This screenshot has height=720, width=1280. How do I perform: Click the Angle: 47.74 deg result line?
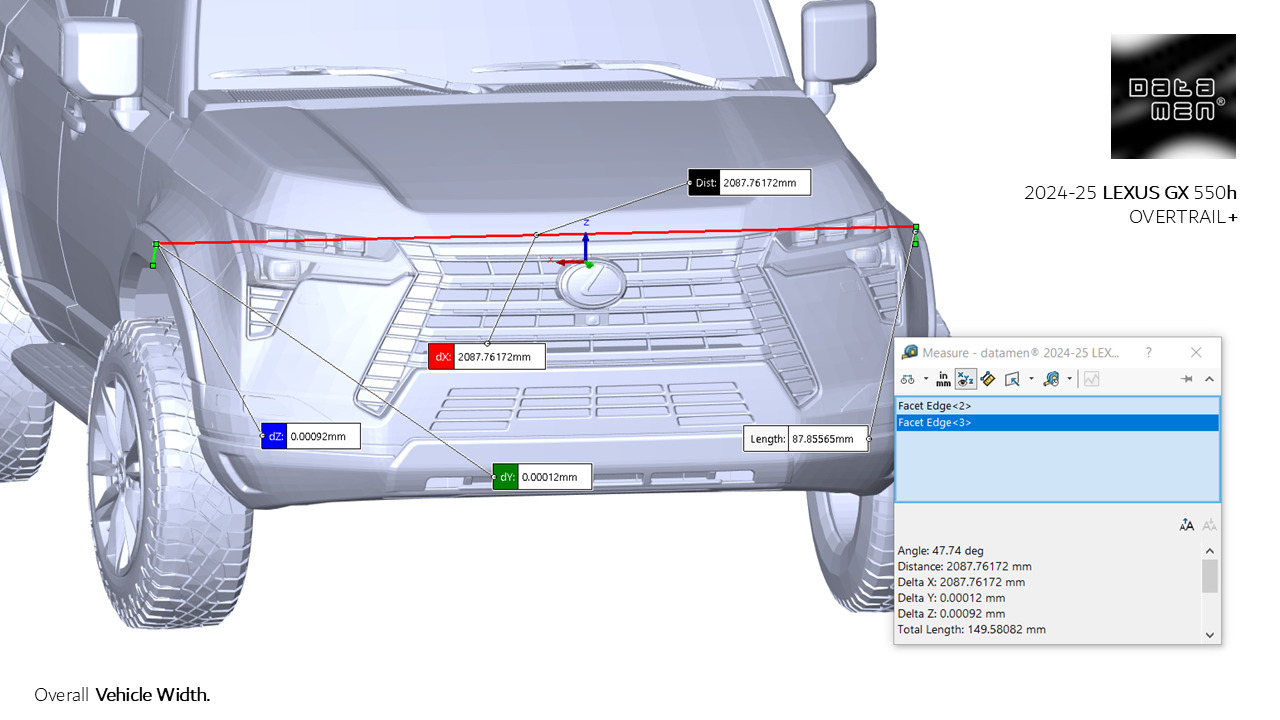[941, 551]
